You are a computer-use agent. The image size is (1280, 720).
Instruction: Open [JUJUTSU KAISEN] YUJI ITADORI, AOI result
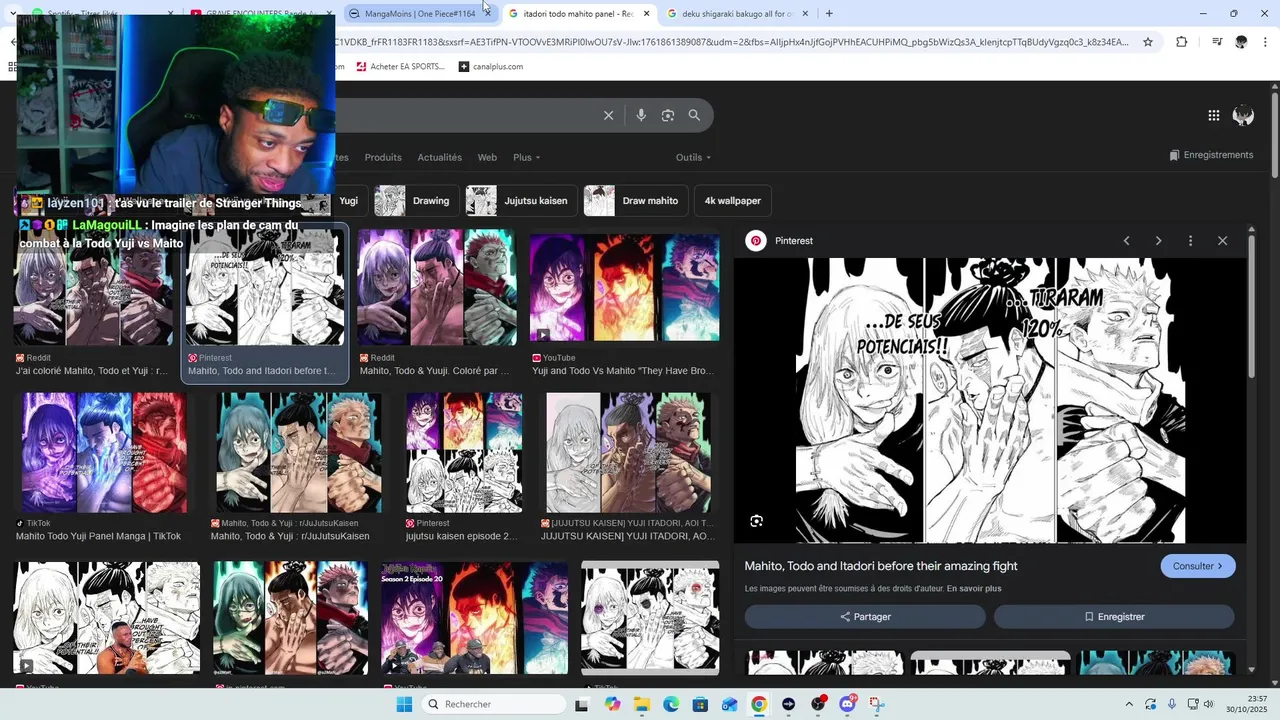[629, 468]
